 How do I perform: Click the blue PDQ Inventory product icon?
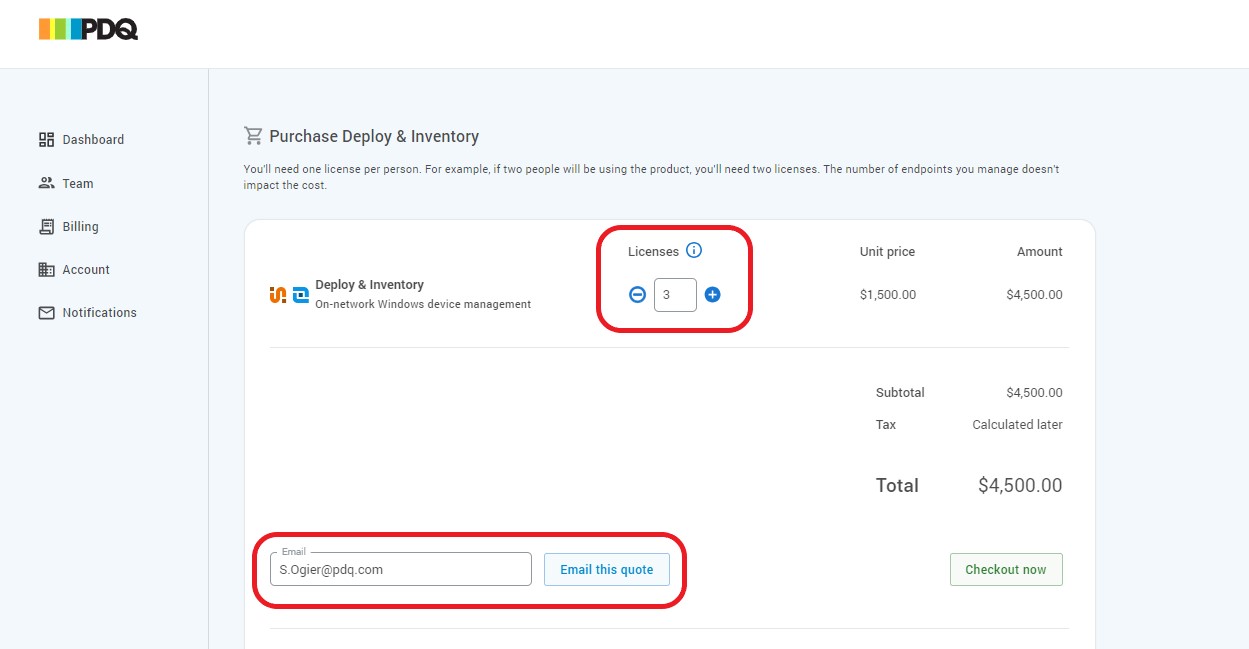pyautogui.click(x=300, y=295)
